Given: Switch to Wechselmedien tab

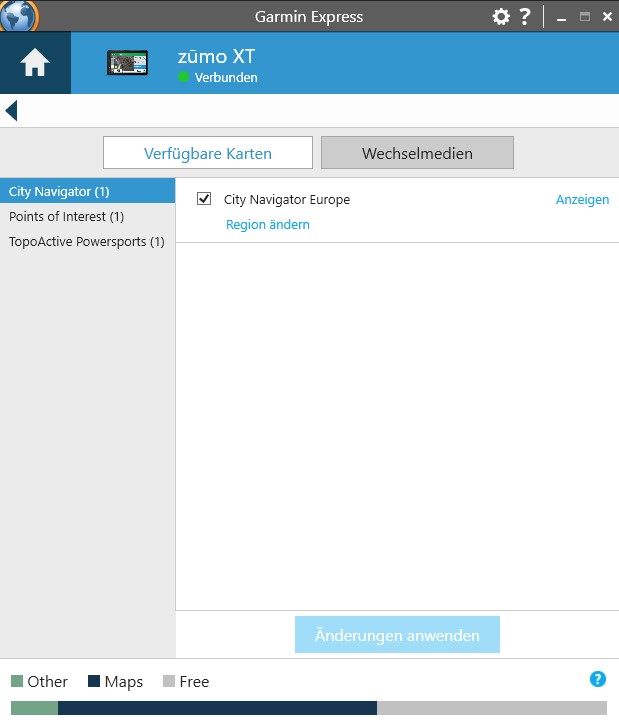Looking at the screenshot, I should coord(417,153).
